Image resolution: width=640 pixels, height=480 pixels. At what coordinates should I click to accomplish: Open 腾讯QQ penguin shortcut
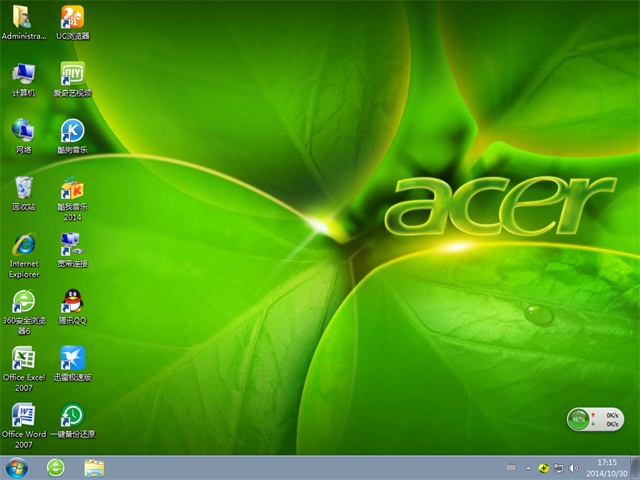tap(72, 300)
